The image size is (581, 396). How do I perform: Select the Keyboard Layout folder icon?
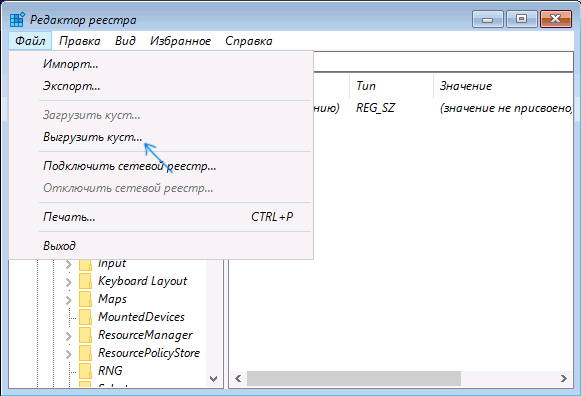coord(85,281)
